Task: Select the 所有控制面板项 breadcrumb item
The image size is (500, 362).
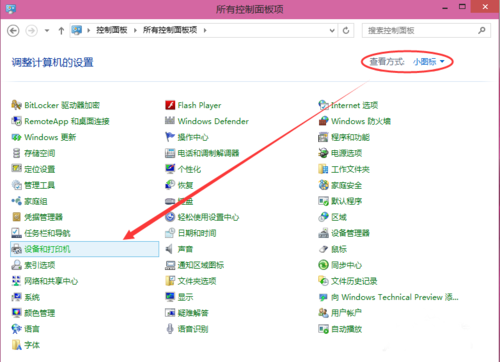Action: coord(170,30)
